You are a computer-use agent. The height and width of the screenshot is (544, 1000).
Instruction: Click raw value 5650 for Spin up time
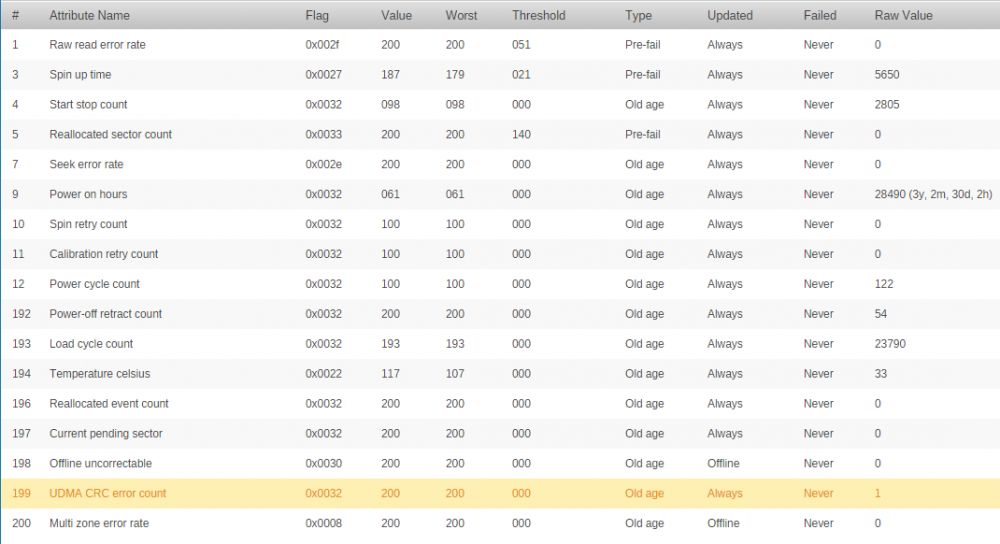(886, 75)
